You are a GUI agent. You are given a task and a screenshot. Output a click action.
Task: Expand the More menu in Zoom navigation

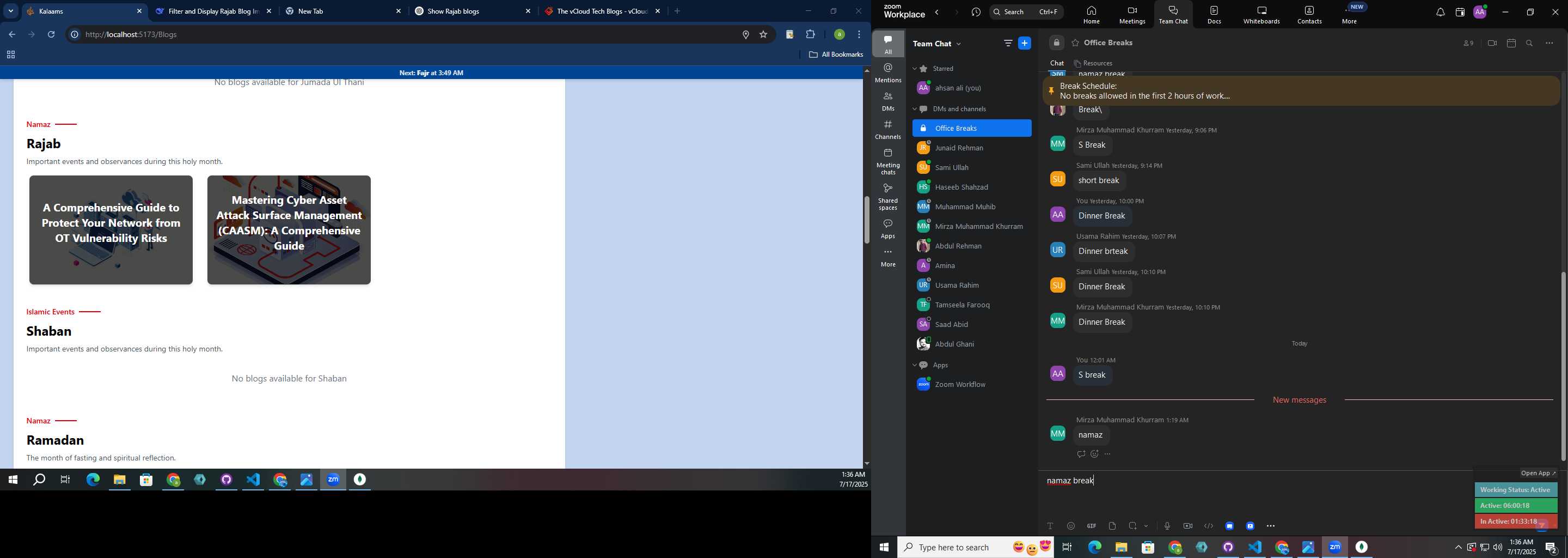pyautogui.click(x=1350, y=15)
